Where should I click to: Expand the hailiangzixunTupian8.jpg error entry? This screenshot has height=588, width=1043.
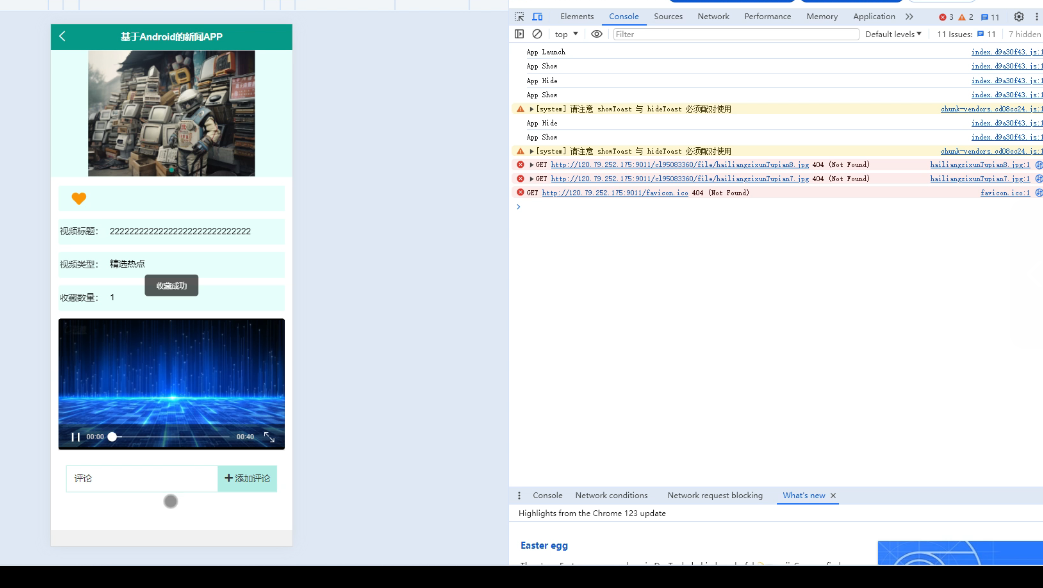coord(531,165)
